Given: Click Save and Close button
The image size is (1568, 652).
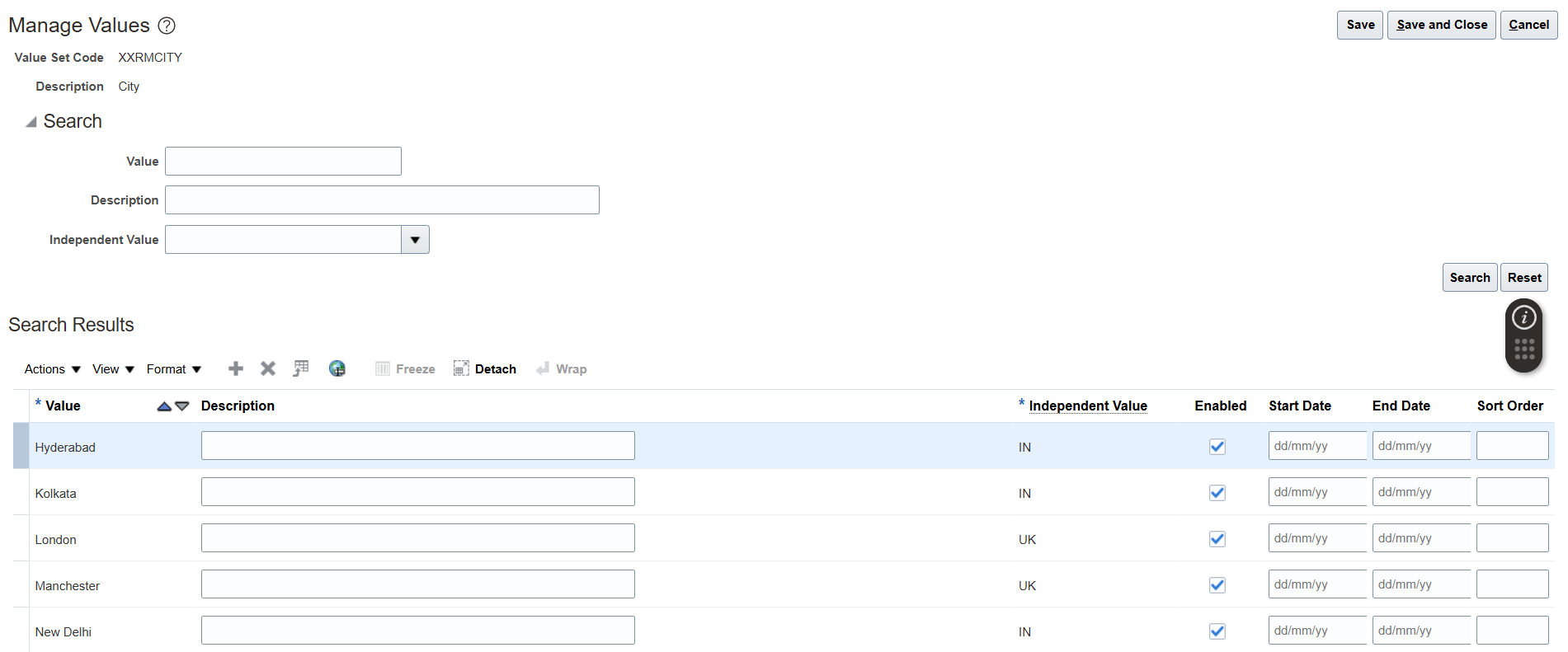Looking at the screenshot, I should click(x=1441, y=25).
